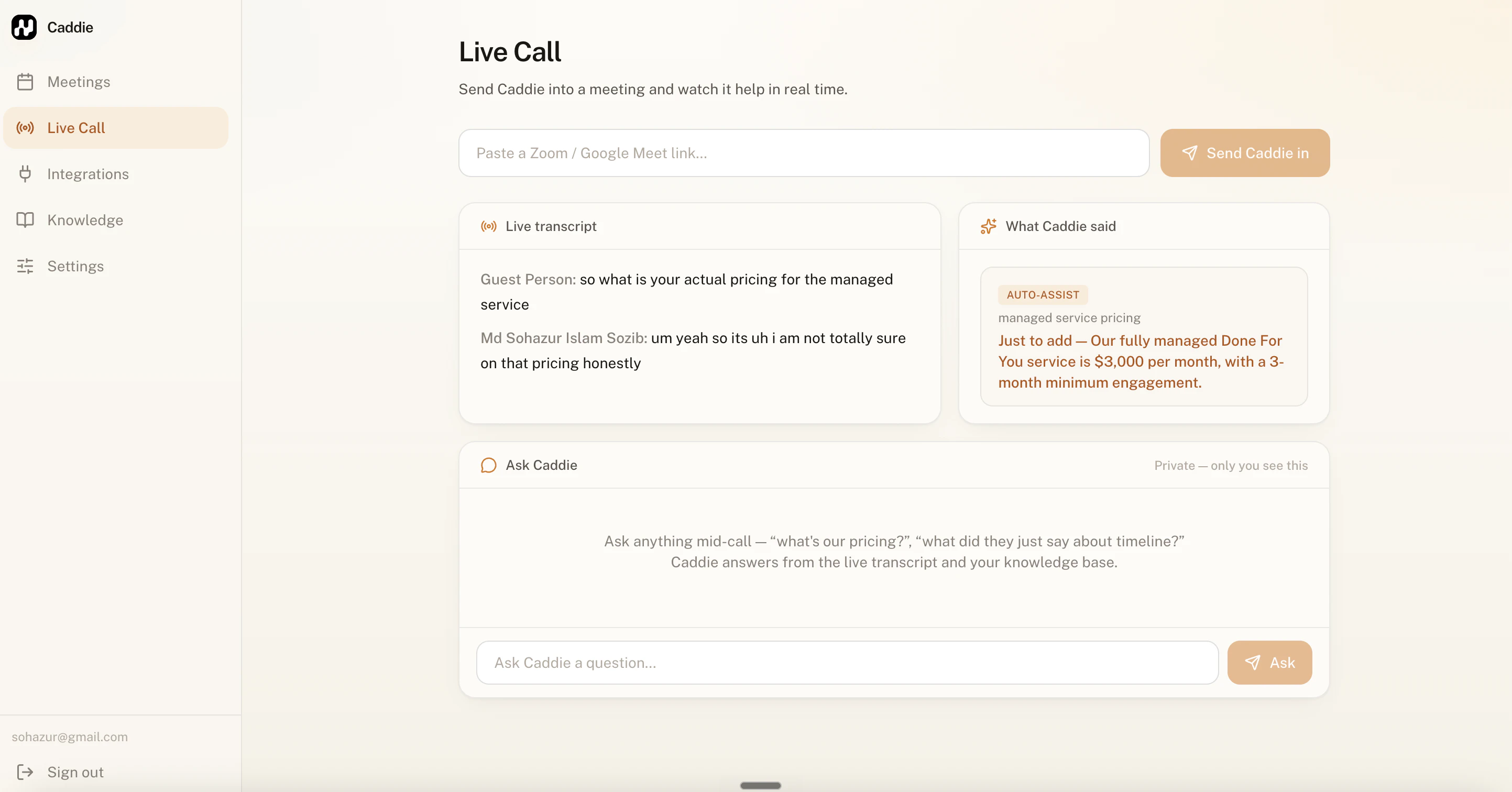The height and width of the screenshot is (792, 1512).
Task: Click the 'Ask anything mid-call' hint text
Action: click(894, 541)
